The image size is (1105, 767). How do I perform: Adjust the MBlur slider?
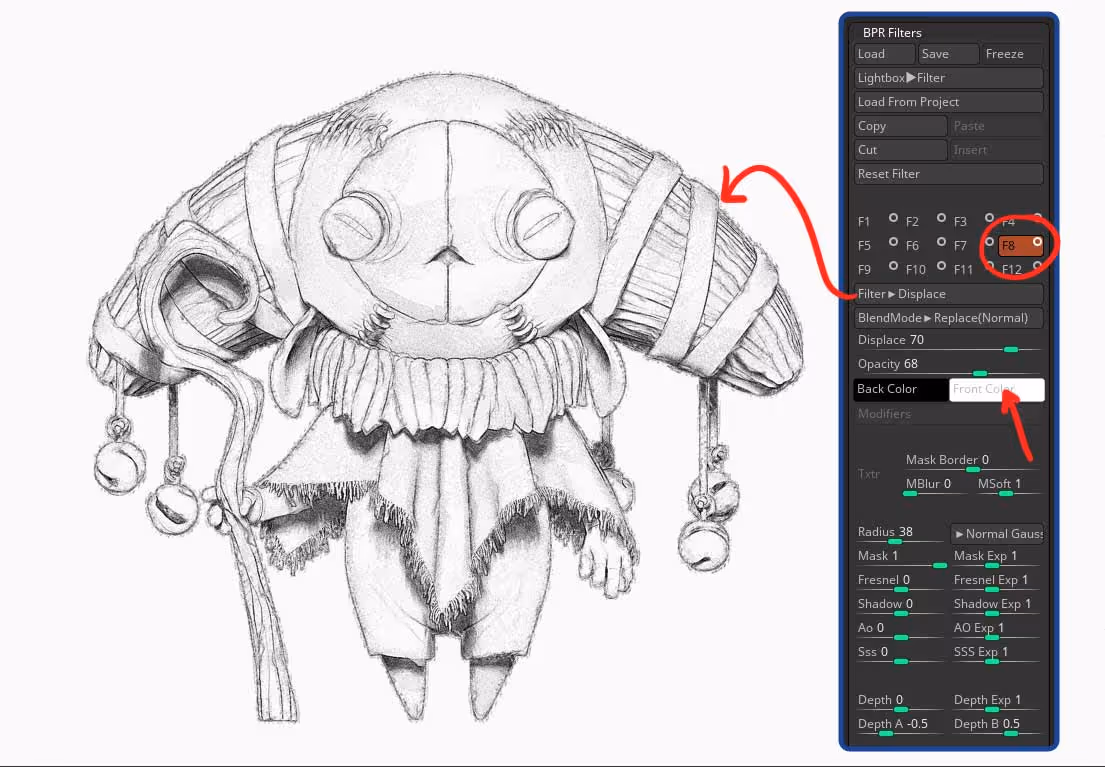[x=936, y=486]
